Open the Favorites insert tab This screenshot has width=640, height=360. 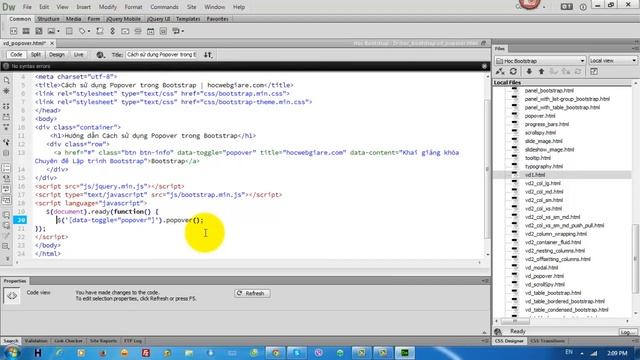click(217, 19)
